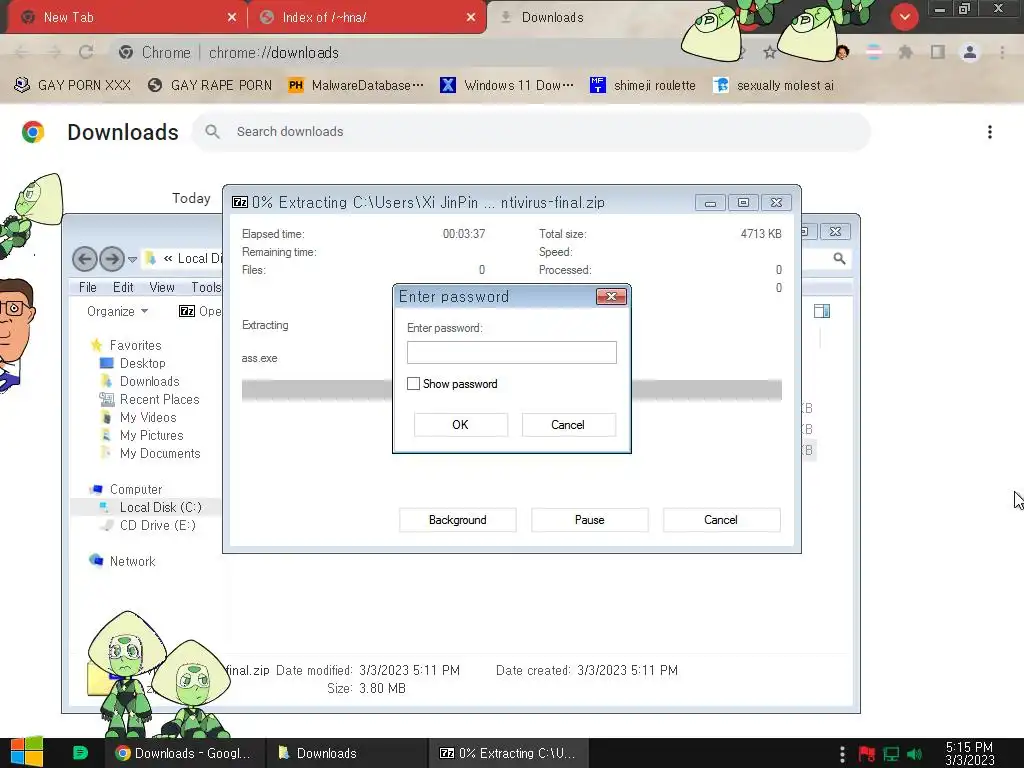The width and height of the screenshot is (1024, 768).
Task: Click the red flag tray icon
Action: pos(867,754)
